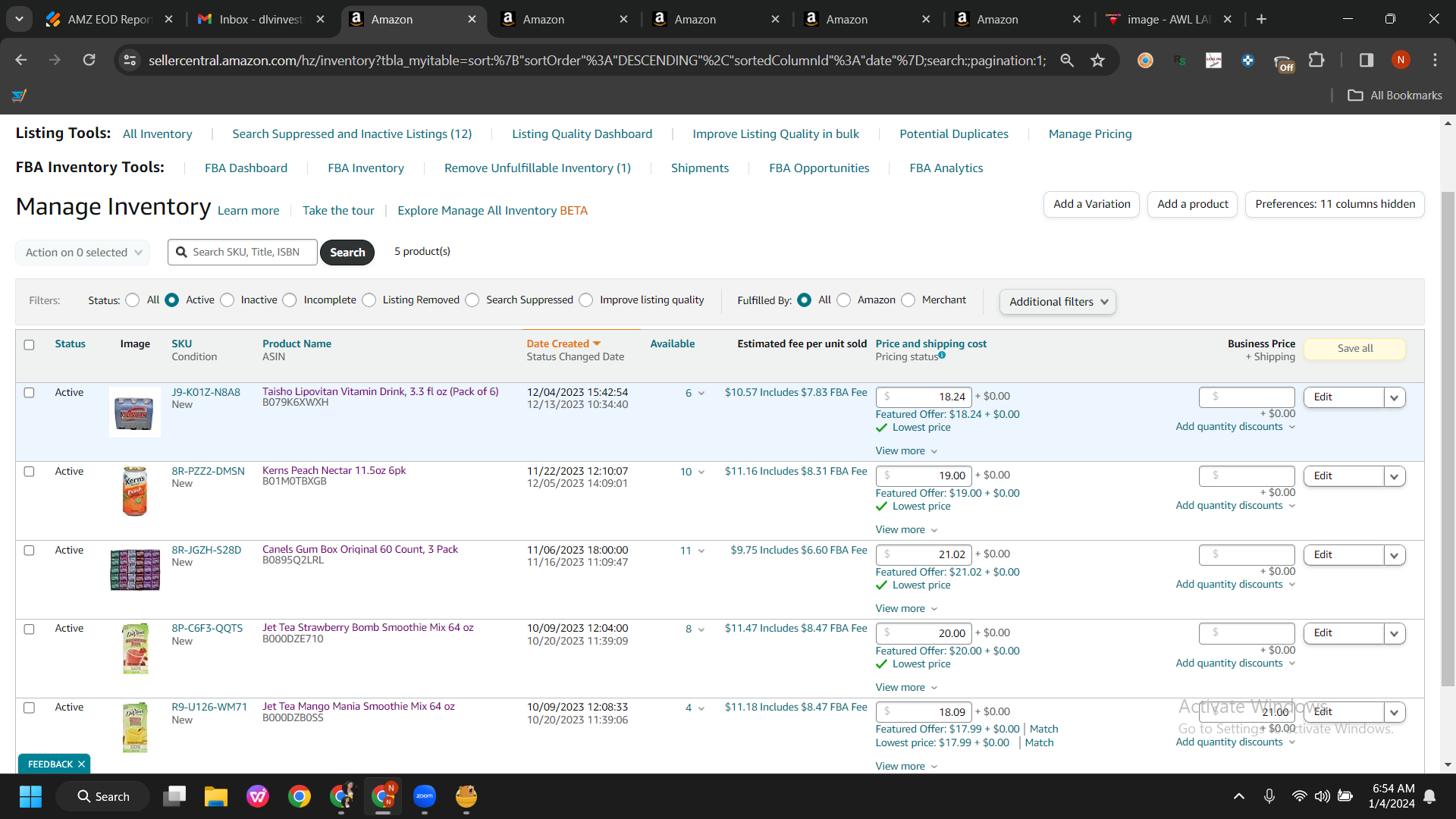The image size is (1456, 819).
Task: Open the Action on 0 selected dropdown
Action: coord(83,253)
